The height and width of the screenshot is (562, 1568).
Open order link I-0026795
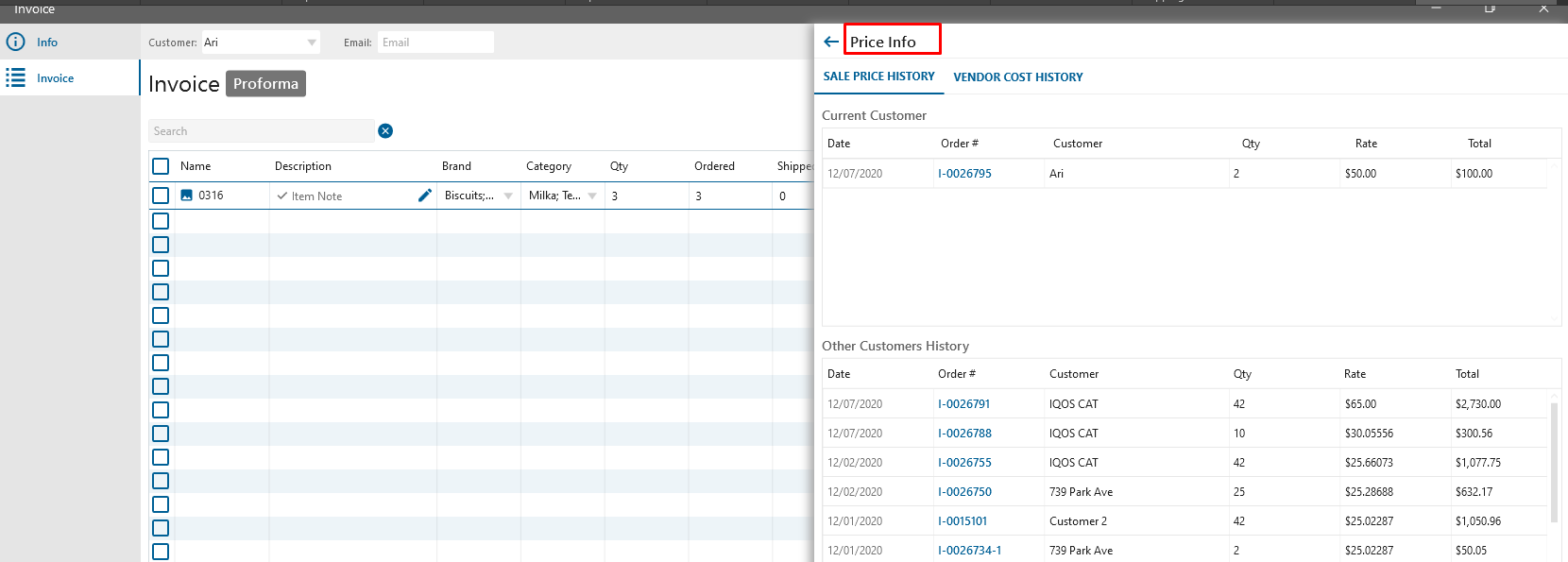point(964,174)
